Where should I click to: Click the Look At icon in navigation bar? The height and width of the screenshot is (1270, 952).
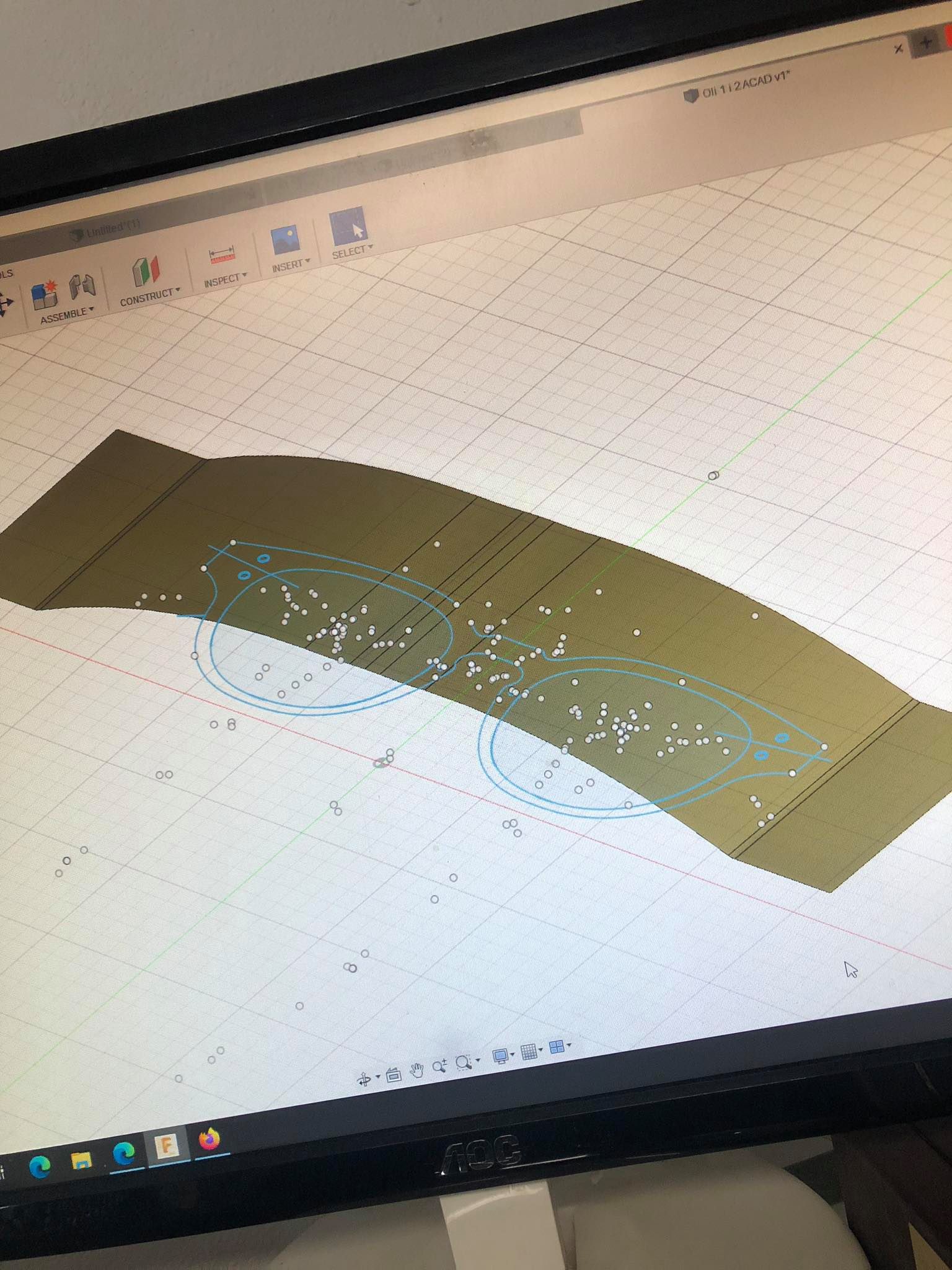coord(394,1075)
